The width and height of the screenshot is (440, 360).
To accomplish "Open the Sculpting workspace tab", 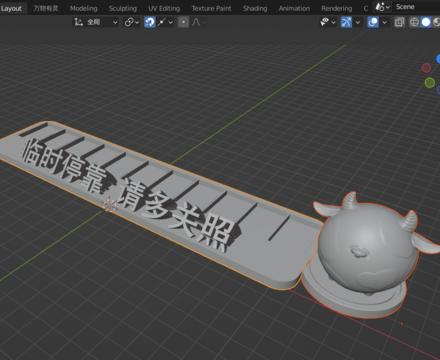I will [123, 8].
